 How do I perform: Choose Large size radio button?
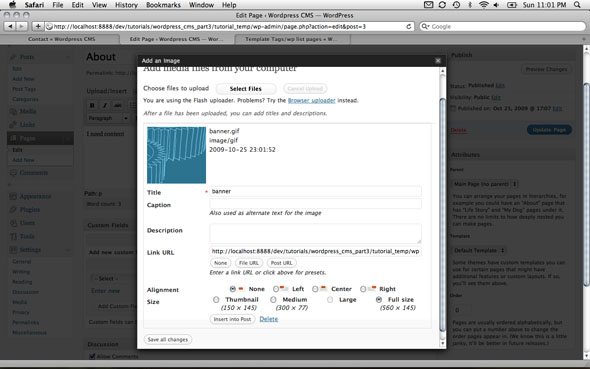[330, 300]
